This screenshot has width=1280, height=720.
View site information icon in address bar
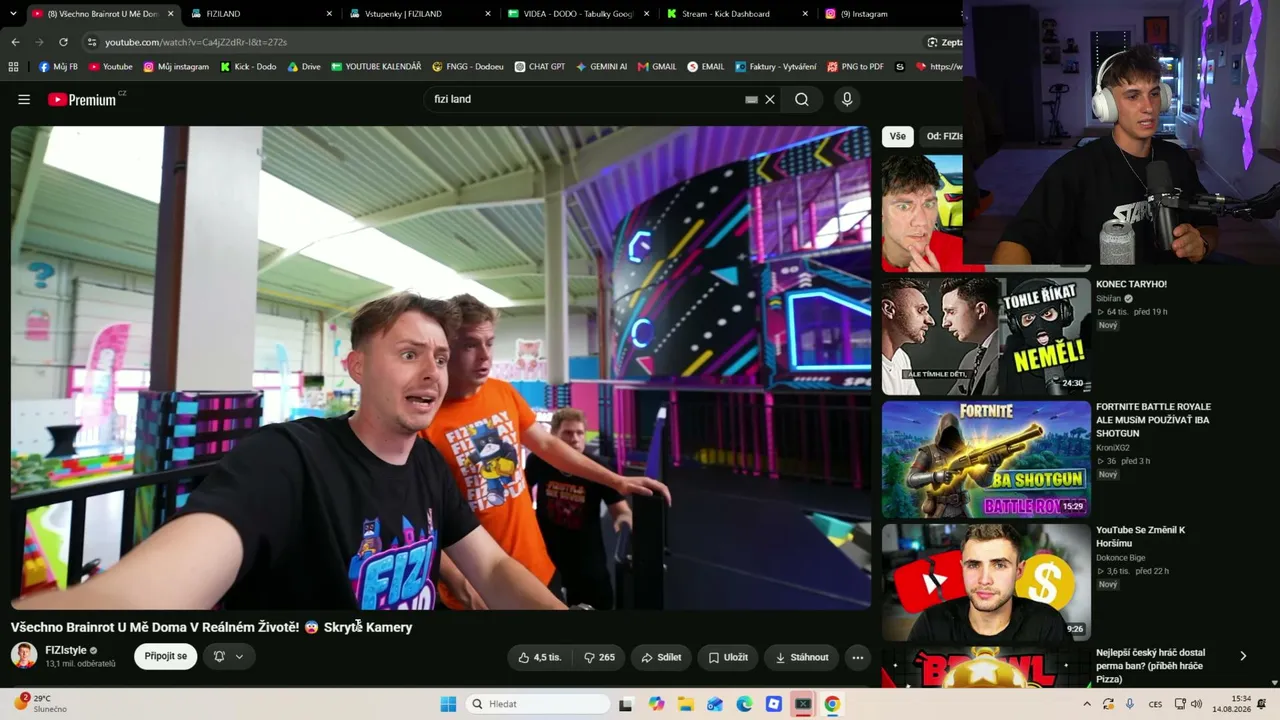(91, 42)
